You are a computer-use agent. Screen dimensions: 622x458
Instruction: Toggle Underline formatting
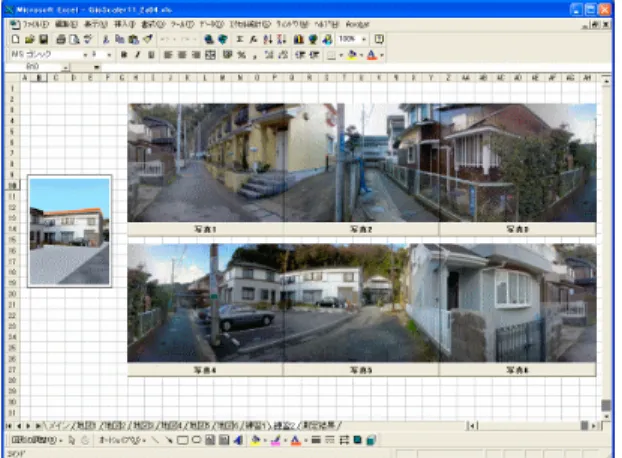coord(151,55)
